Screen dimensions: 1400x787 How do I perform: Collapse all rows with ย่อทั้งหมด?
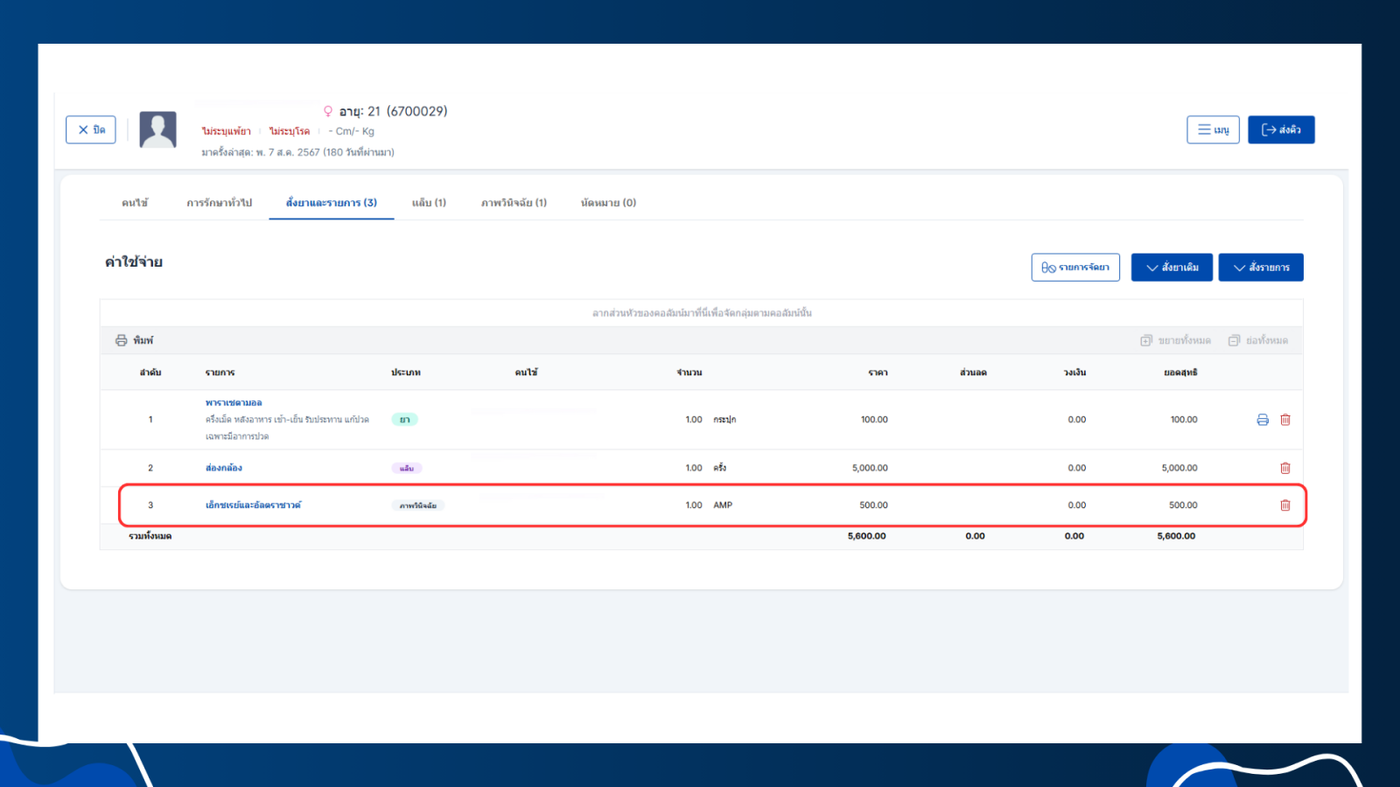point(1258,341)
